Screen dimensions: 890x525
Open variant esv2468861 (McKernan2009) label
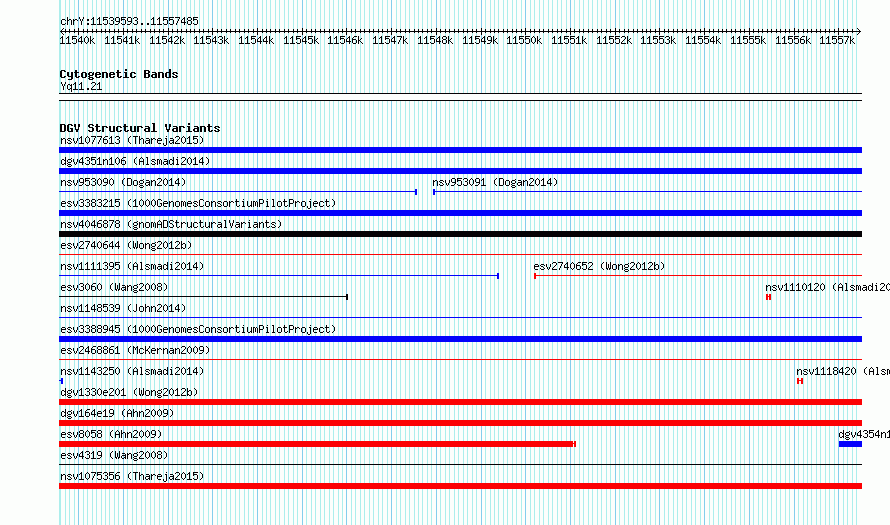point(135,350)
